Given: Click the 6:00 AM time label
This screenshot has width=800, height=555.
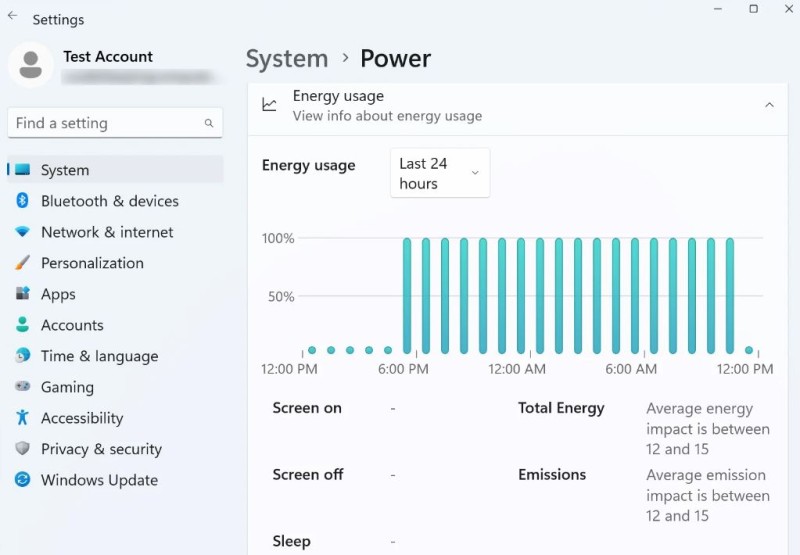Looking at the screenshot, I should click(631, 369).
